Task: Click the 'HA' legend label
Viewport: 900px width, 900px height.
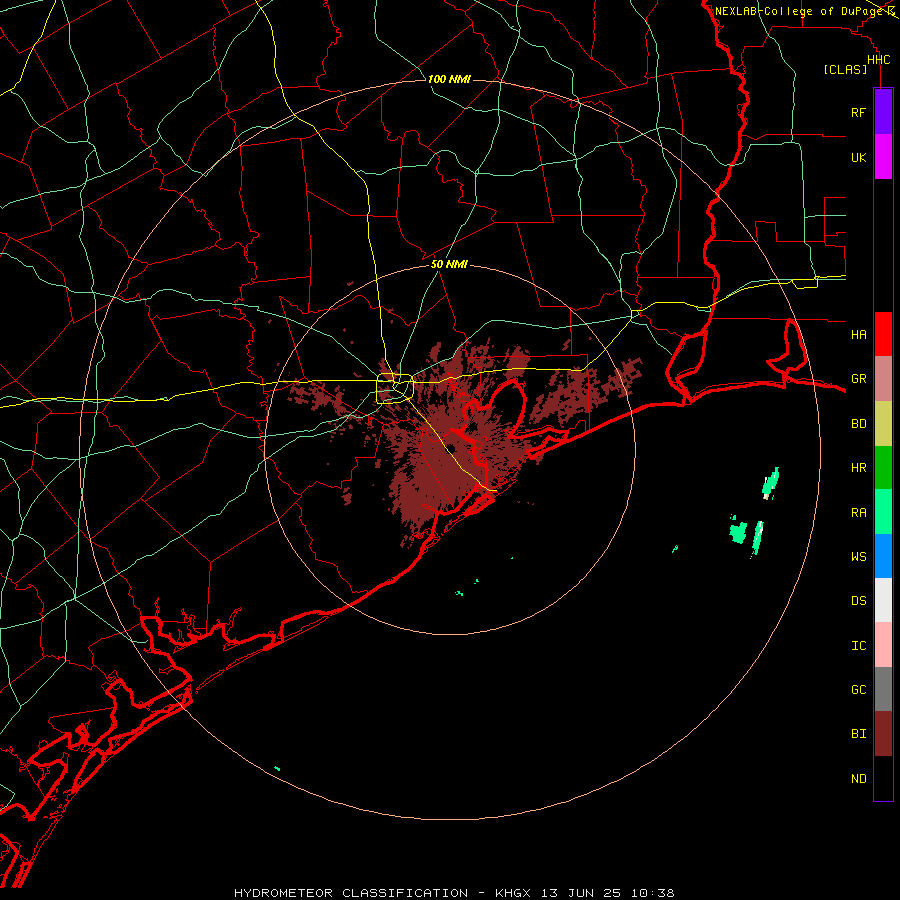Action: click(858, 335)
